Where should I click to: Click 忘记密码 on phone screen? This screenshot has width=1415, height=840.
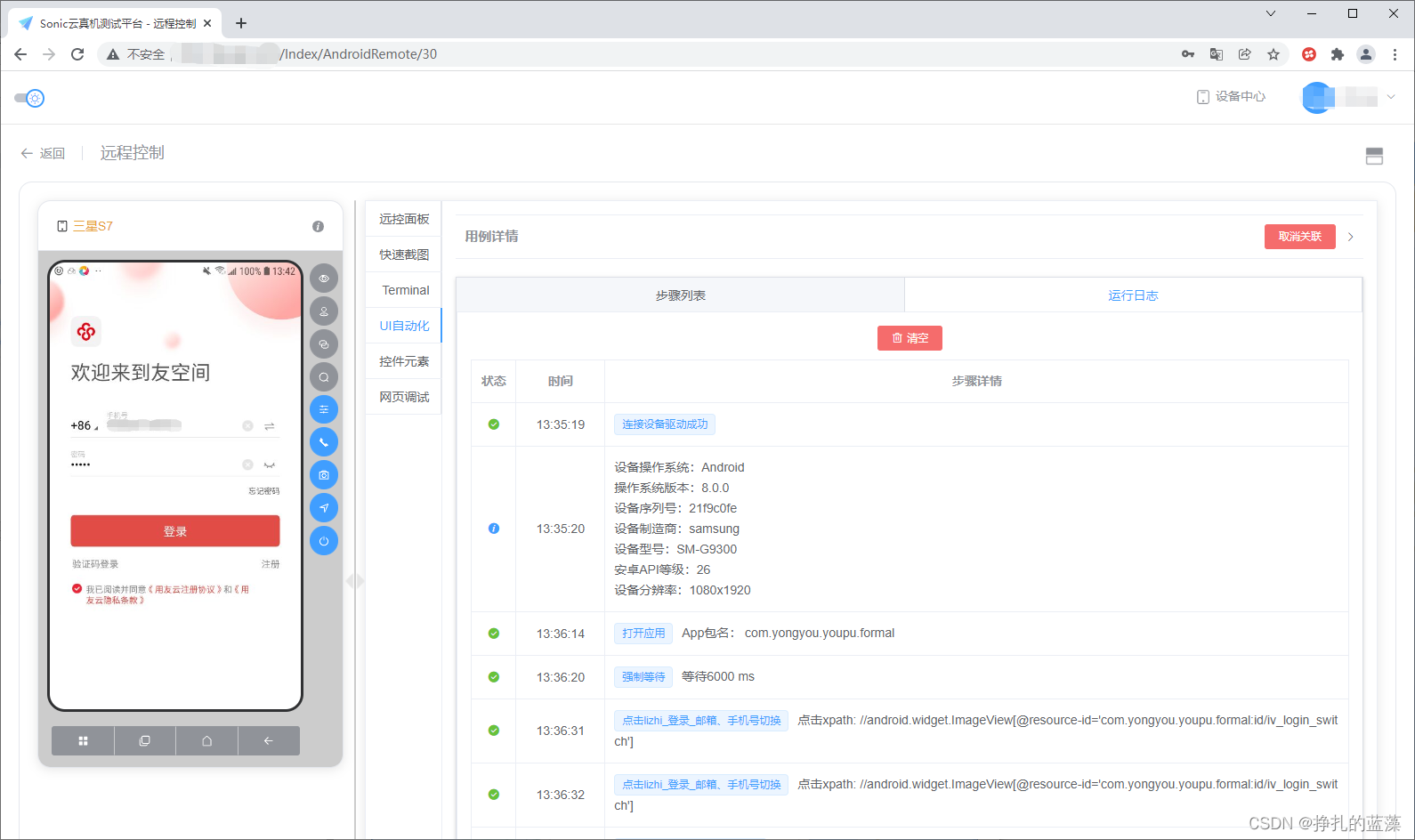tap(263, 491)
